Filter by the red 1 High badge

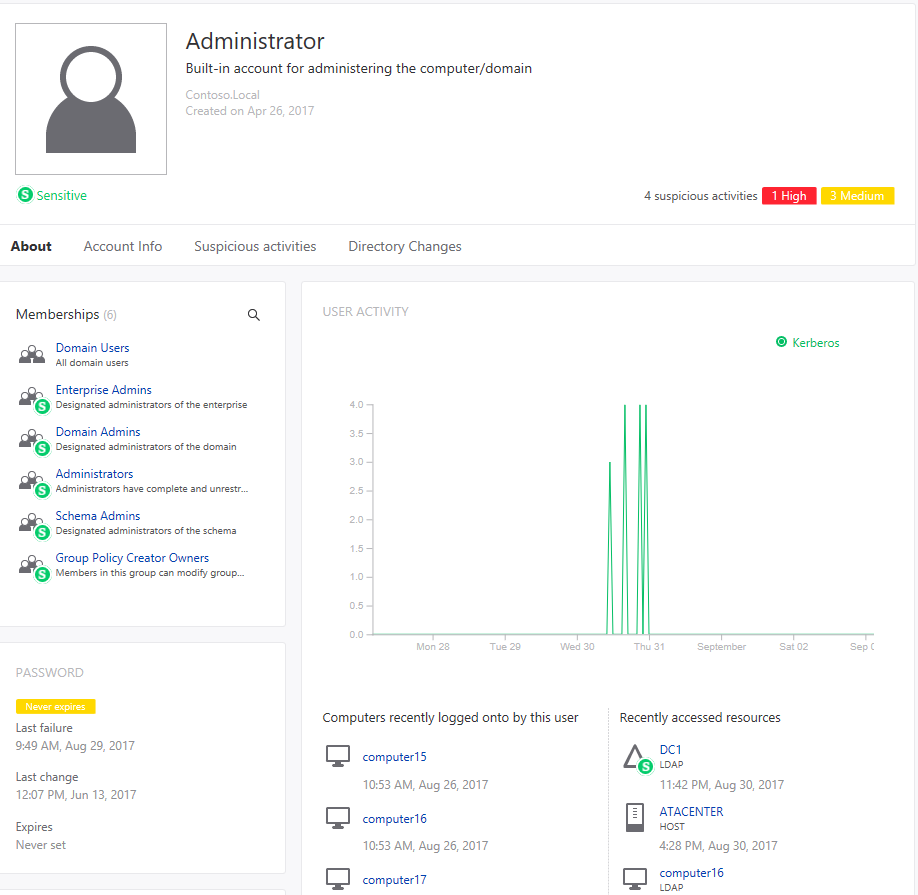pos(789,196)
